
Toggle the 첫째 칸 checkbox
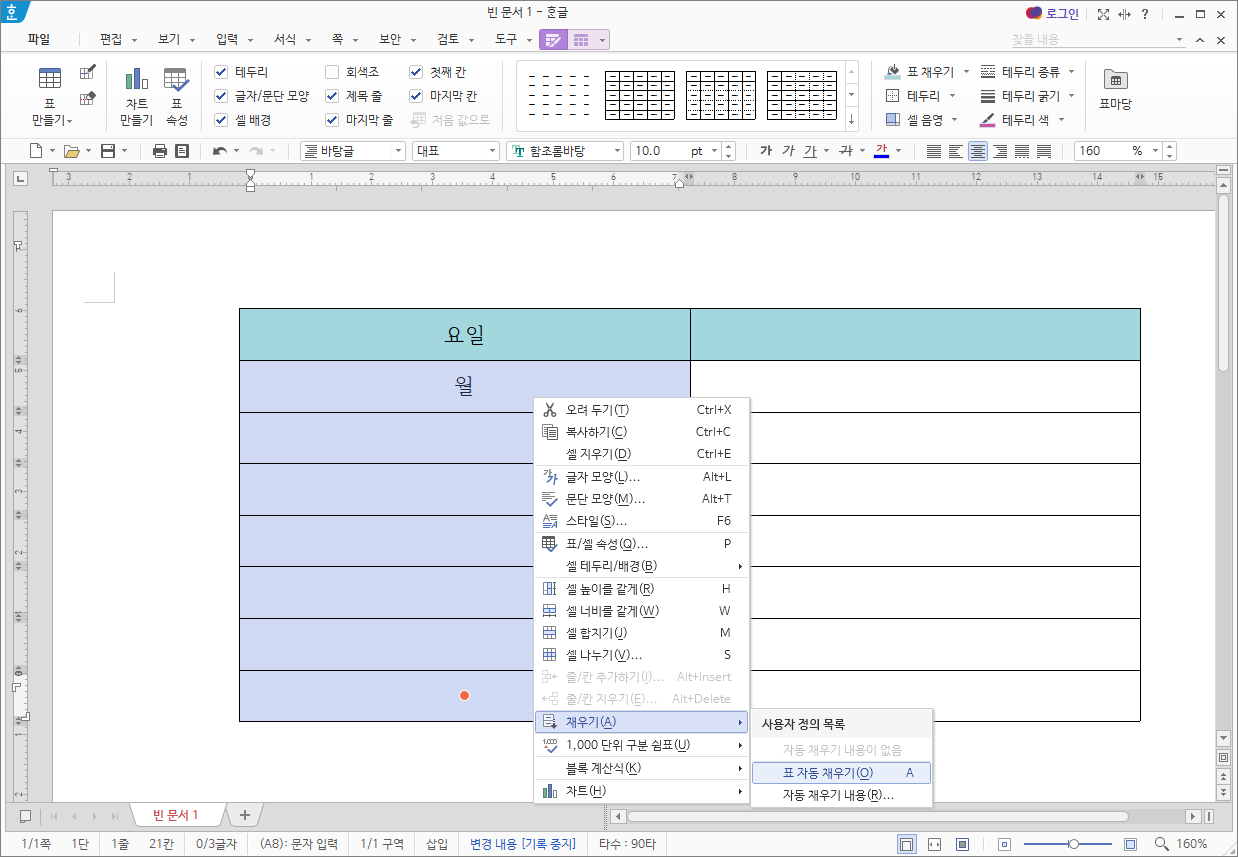pos(416,72)
